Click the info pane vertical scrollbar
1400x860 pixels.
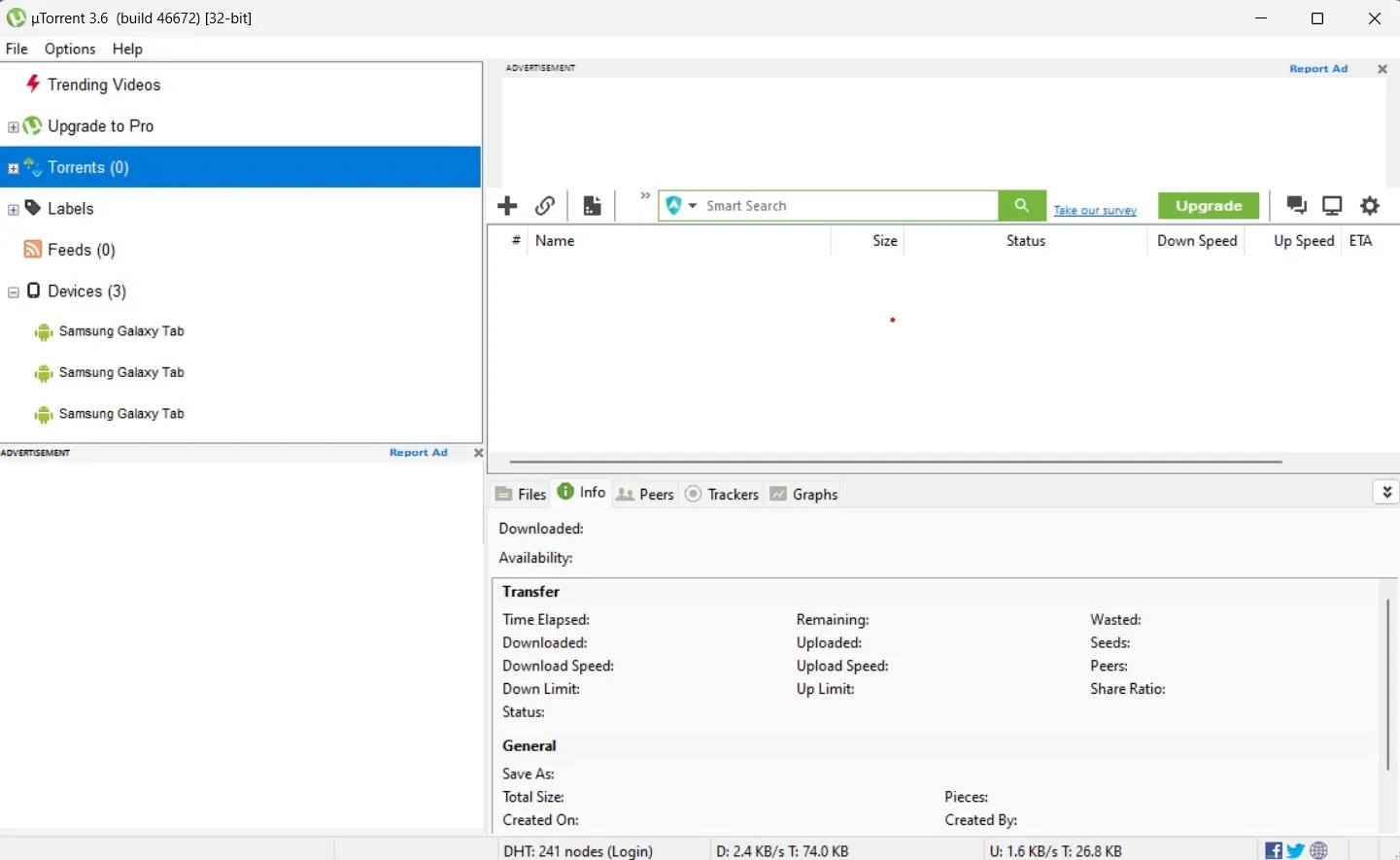1387,685
